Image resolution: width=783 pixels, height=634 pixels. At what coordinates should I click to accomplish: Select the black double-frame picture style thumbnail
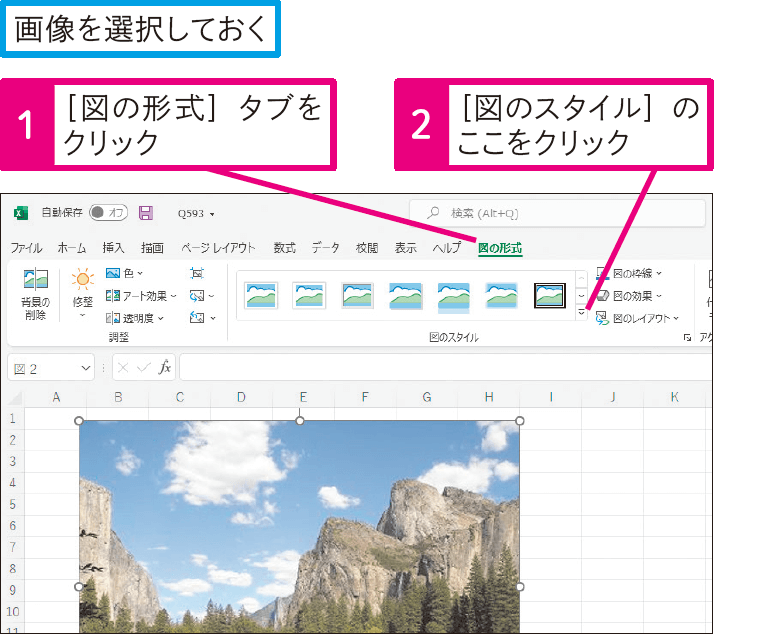[x=550, y=295]
